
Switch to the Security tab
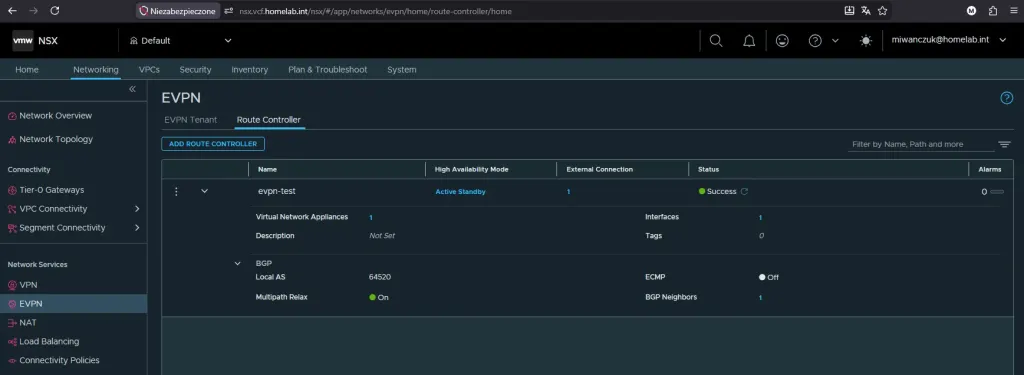coord(195,69)
